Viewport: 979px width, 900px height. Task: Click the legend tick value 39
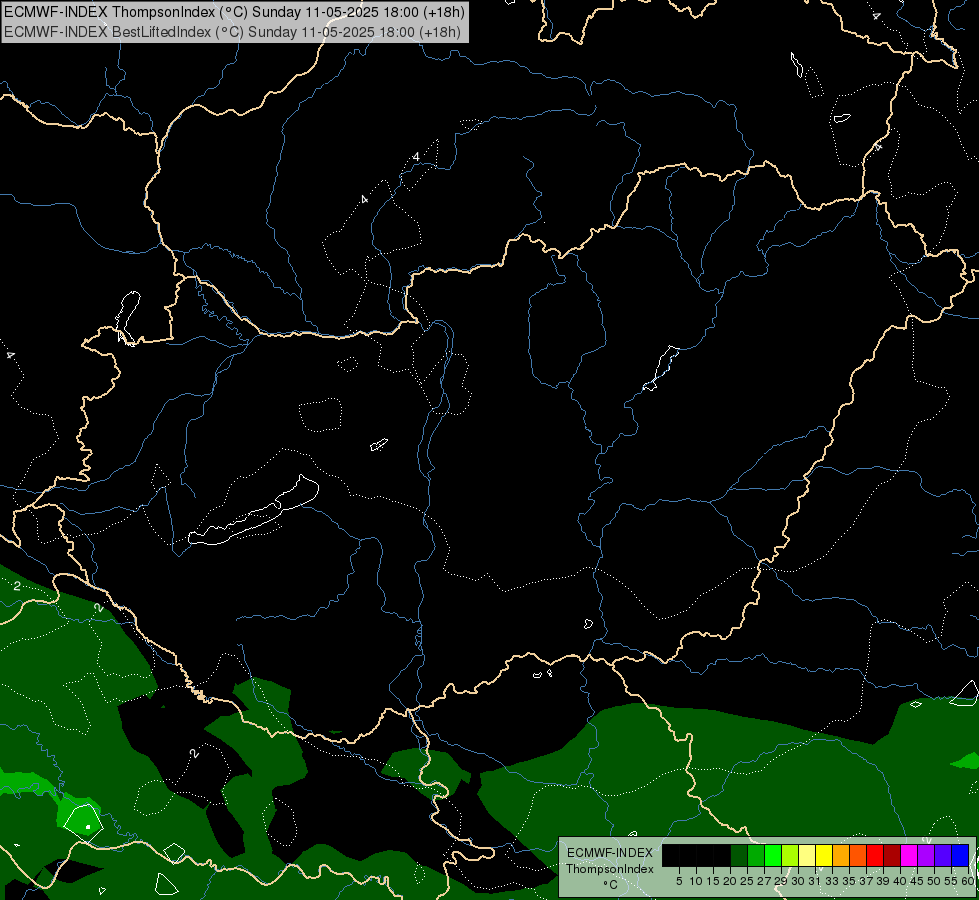coord(882,881)
